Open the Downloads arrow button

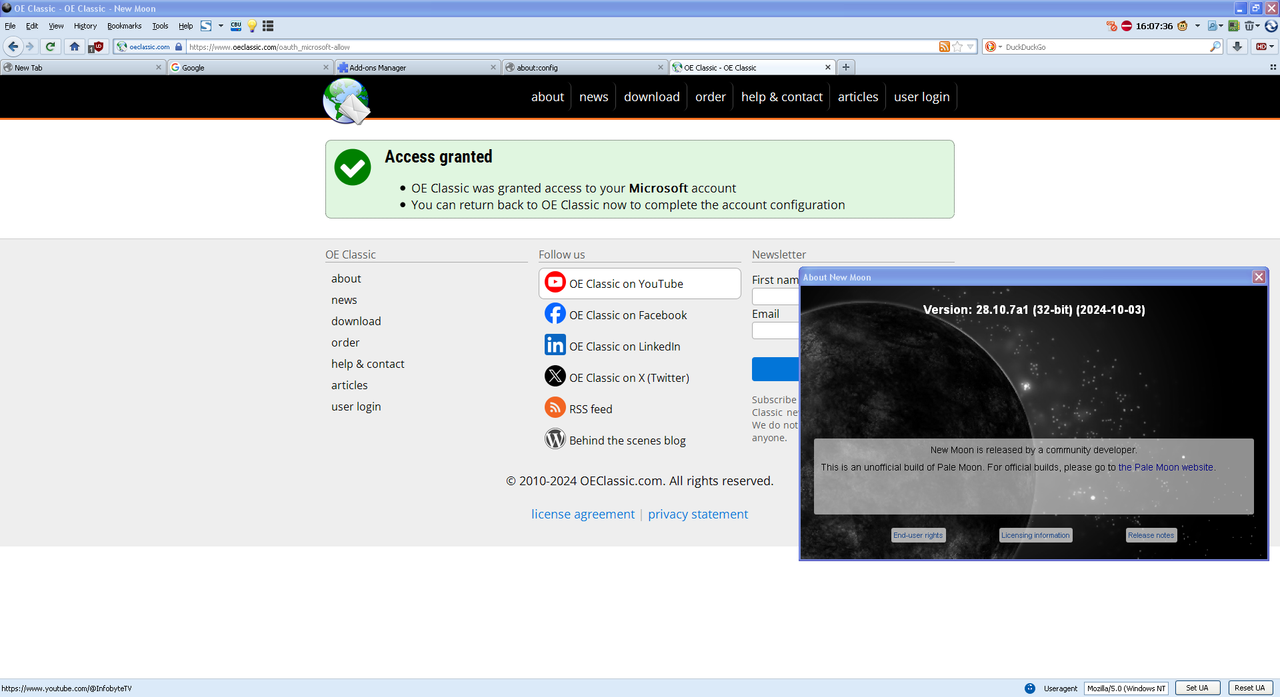[1237, 46]
